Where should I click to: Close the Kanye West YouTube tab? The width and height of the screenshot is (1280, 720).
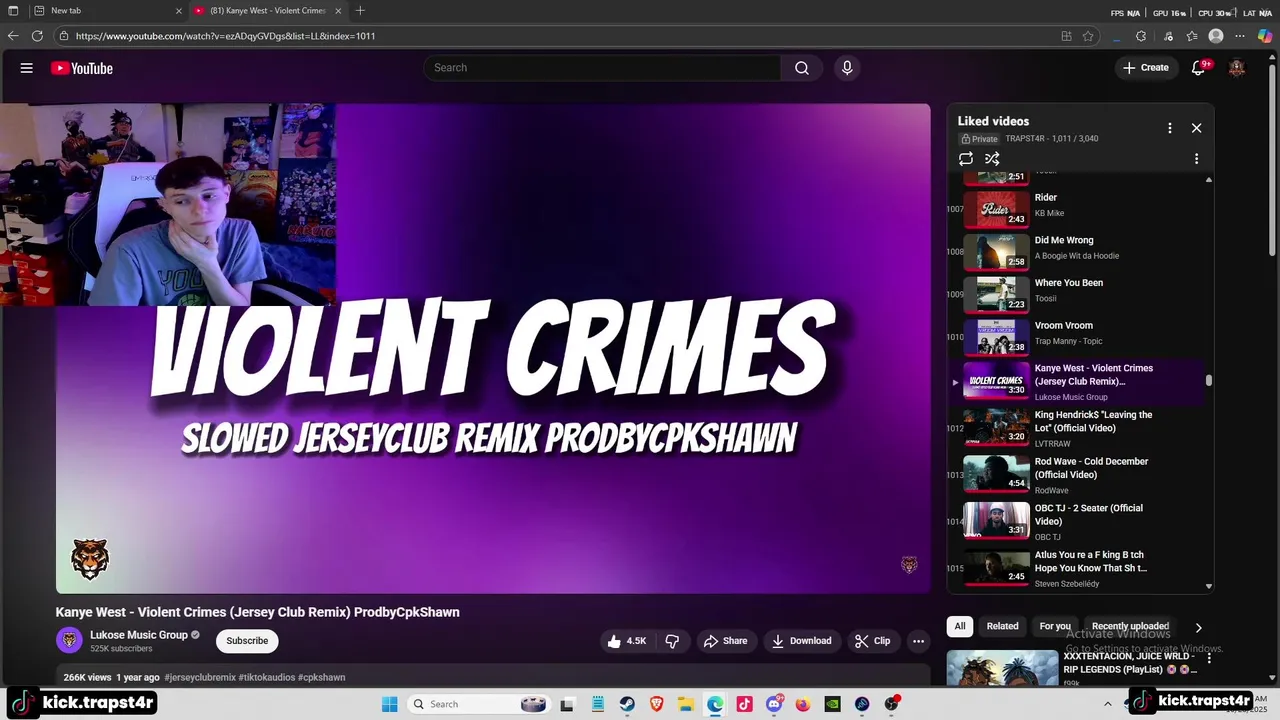pos(338,11)
